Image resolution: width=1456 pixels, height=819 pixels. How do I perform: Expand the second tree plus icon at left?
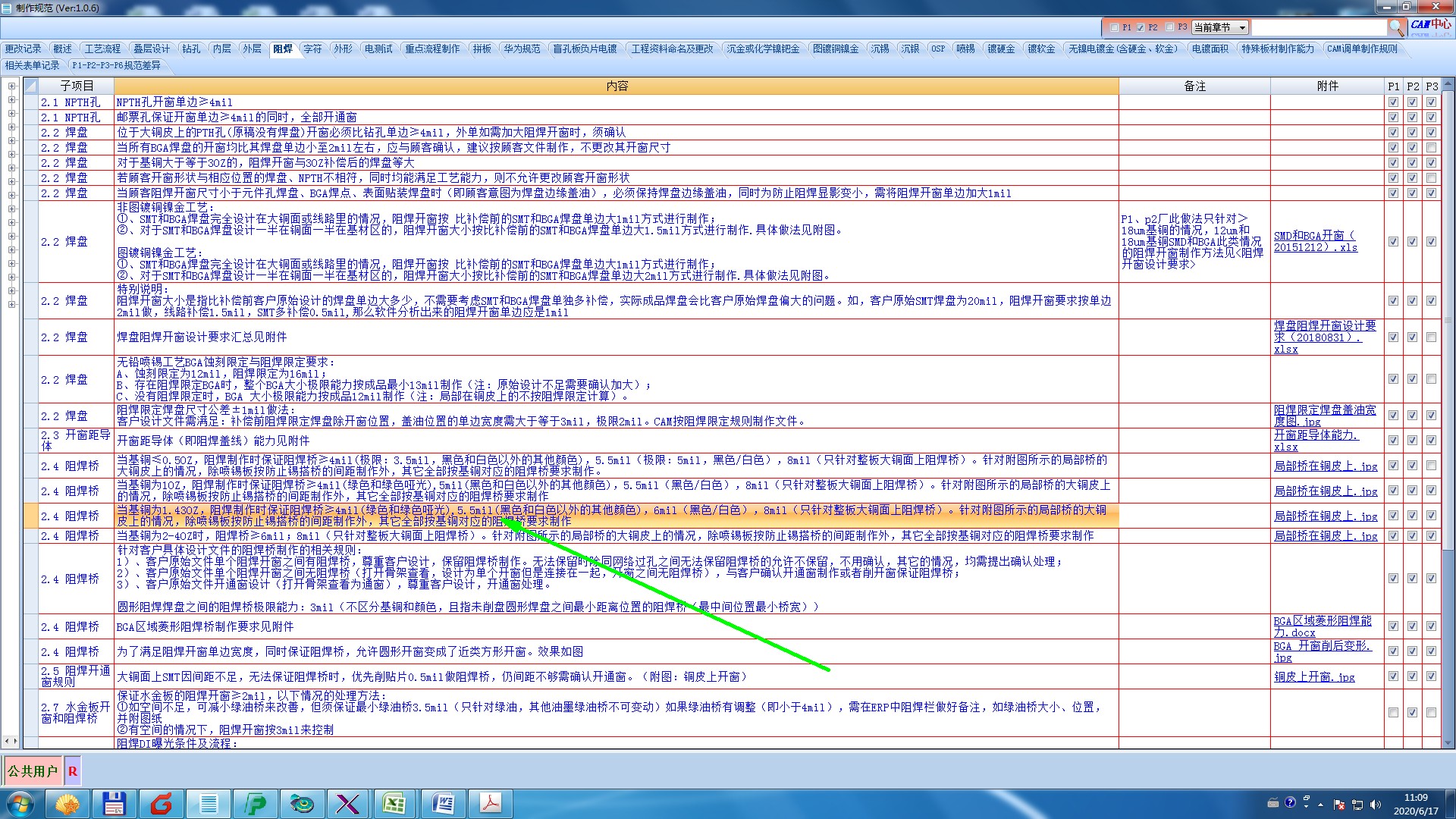(12, 100)
